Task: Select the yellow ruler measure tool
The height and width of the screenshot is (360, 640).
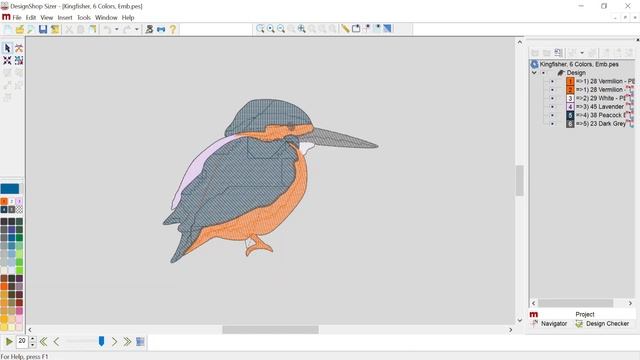Action: click(345, 29)
